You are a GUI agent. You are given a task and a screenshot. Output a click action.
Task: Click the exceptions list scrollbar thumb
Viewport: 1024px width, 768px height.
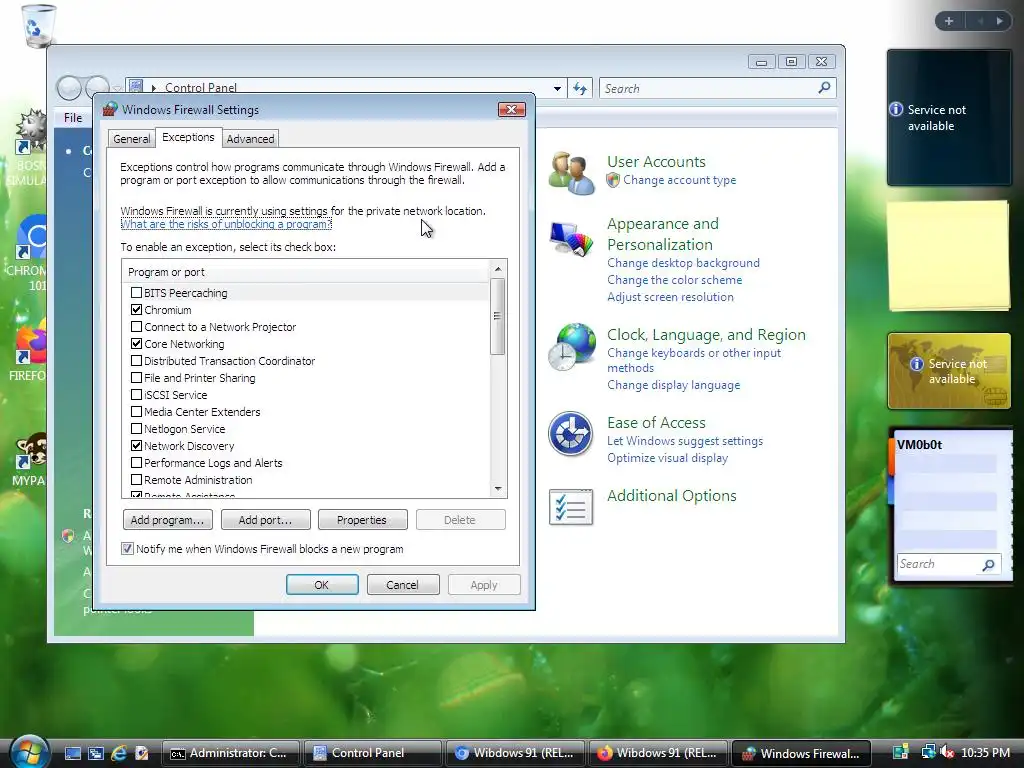click(498, 316)
